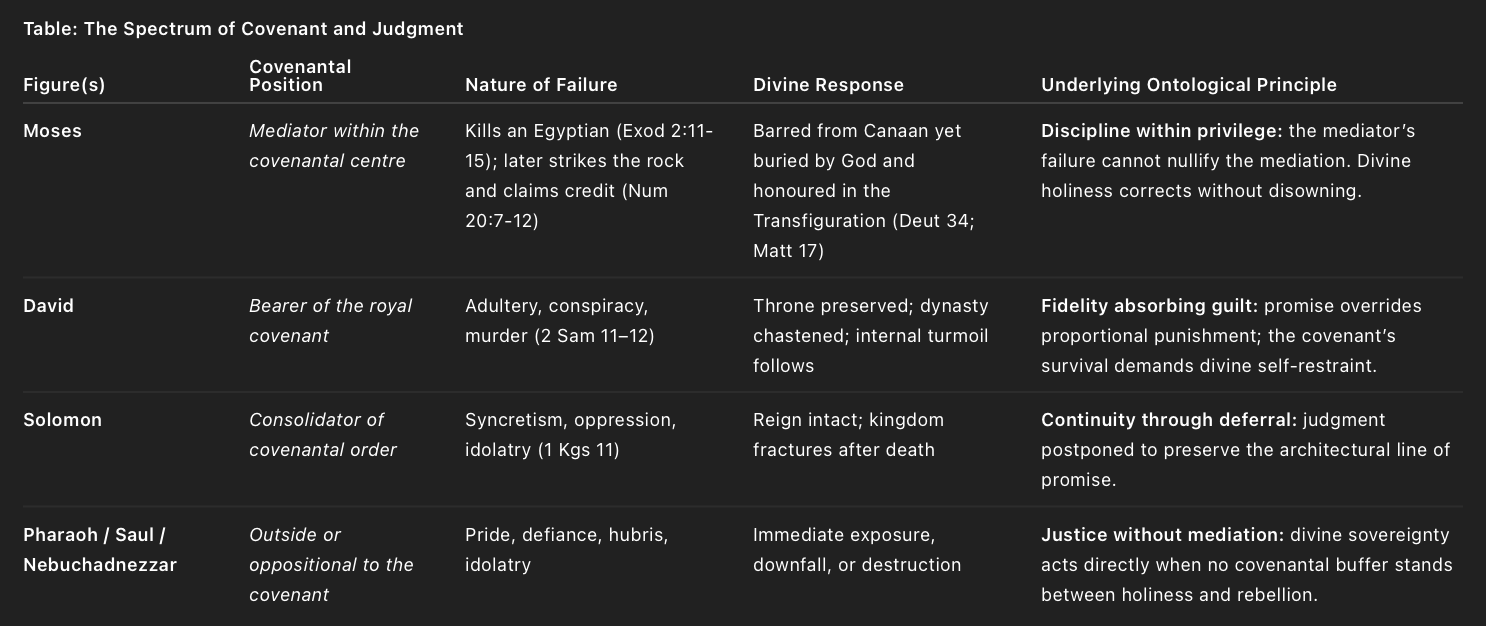Click the table title about Covenant and Judgment
This screenshot has height=626, width=1486.
243,29
